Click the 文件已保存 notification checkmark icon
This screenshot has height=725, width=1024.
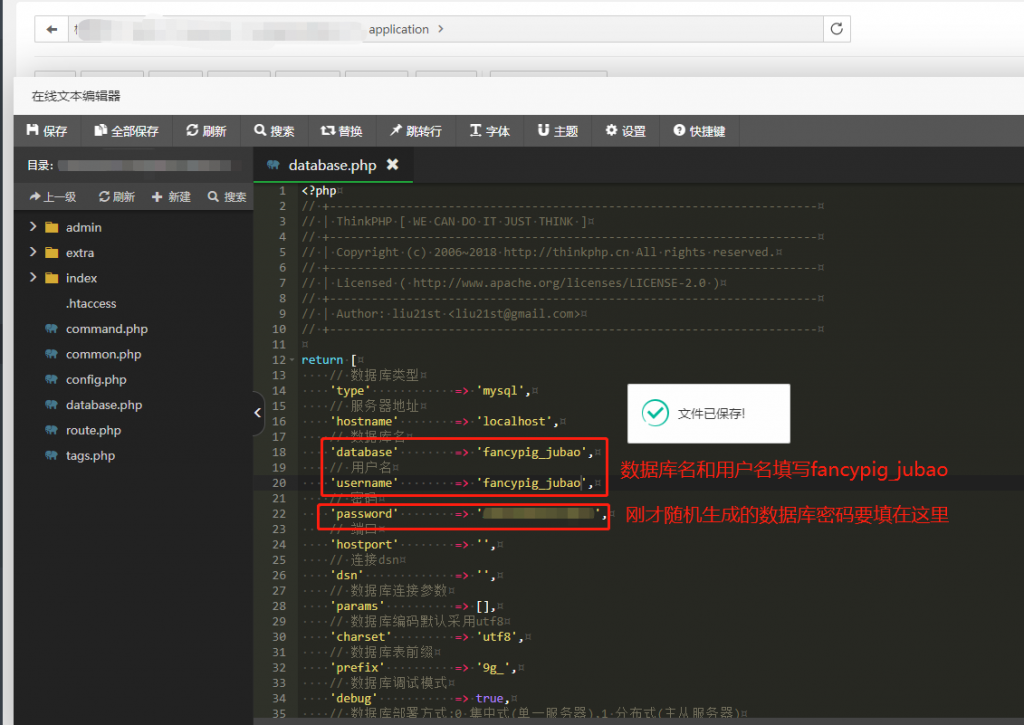pyautogui.click(x=655, y=413)
